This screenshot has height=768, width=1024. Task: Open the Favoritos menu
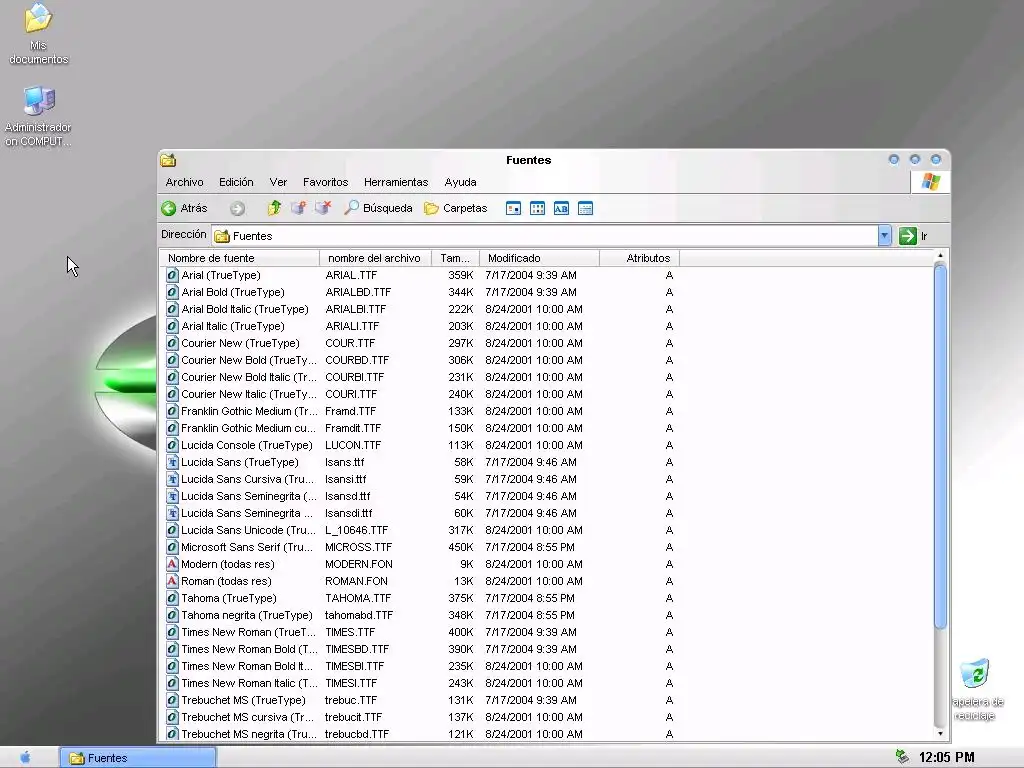click(325, 182)
